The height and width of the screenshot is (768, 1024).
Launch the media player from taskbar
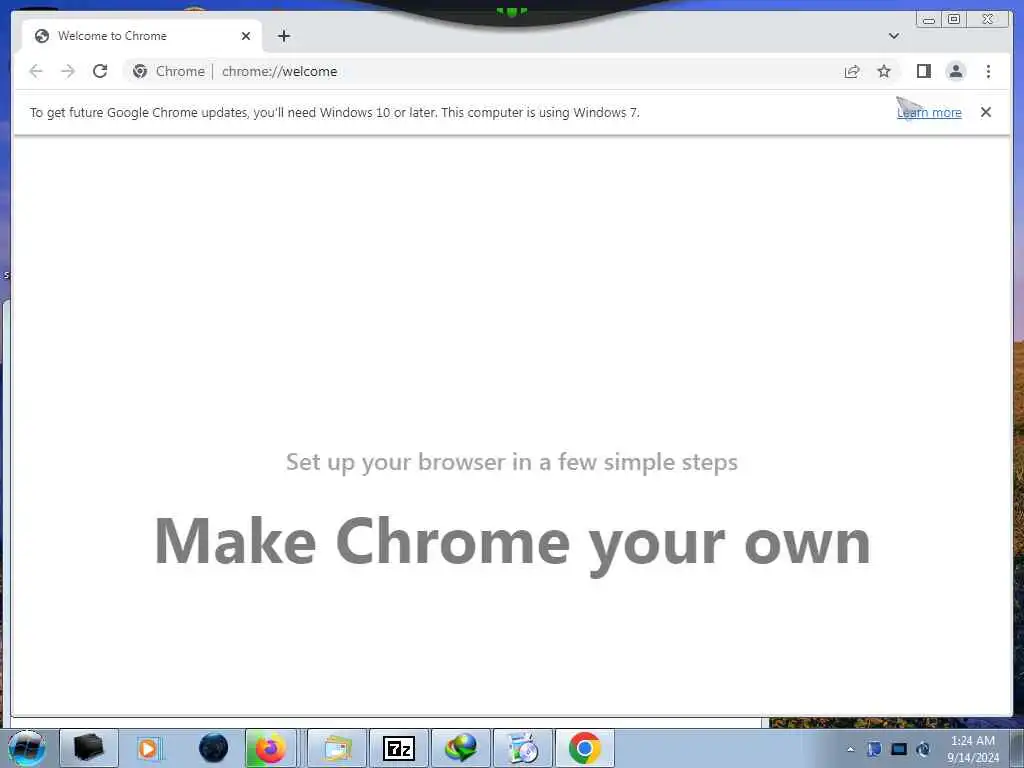click(x=149, y=748)
